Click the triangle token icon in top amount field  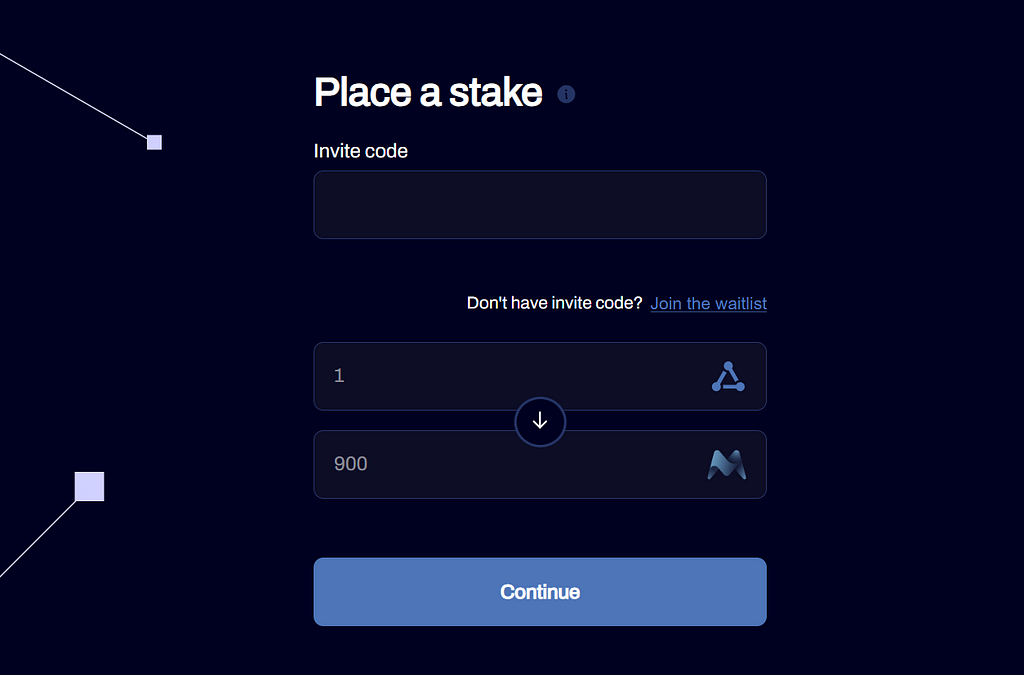[x=728, y=377]
